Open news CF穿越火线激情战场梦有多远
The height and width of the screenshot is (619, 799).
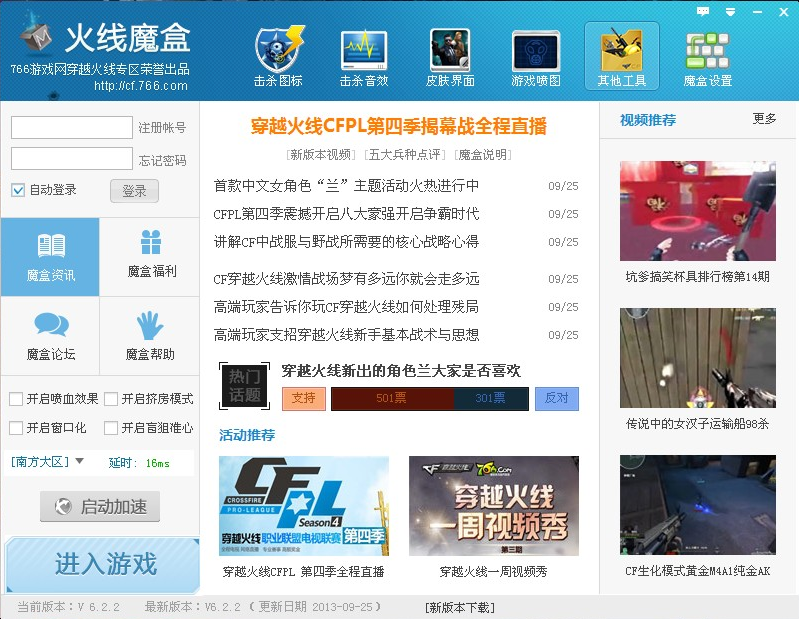pyautogui.click(x=346, y=279)
